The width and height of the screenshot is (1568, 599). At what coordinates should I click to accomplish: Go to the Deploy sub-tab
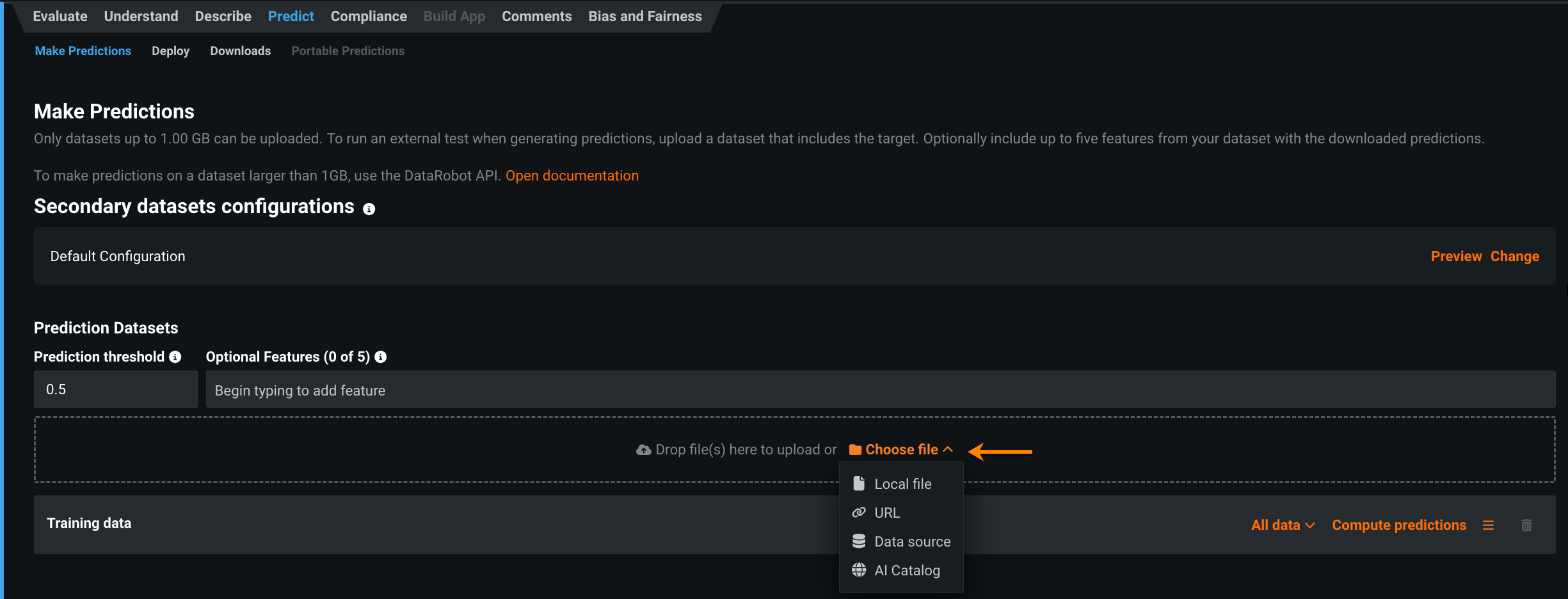tap(170, 51)
